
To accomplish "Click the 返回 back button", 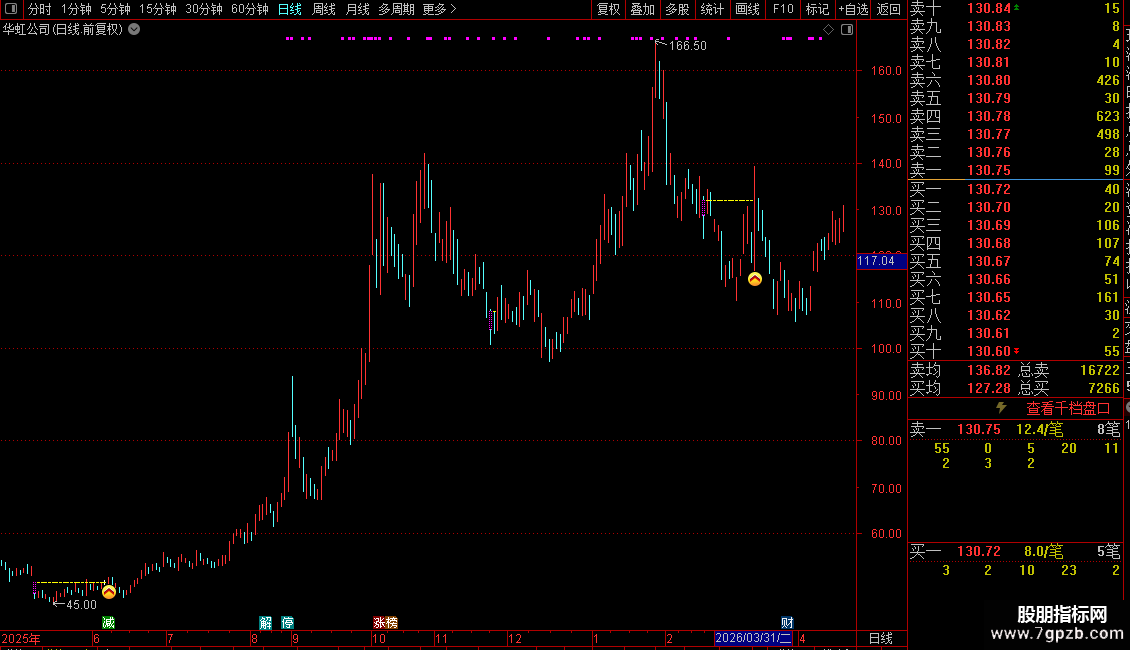I will coord(889,9).
